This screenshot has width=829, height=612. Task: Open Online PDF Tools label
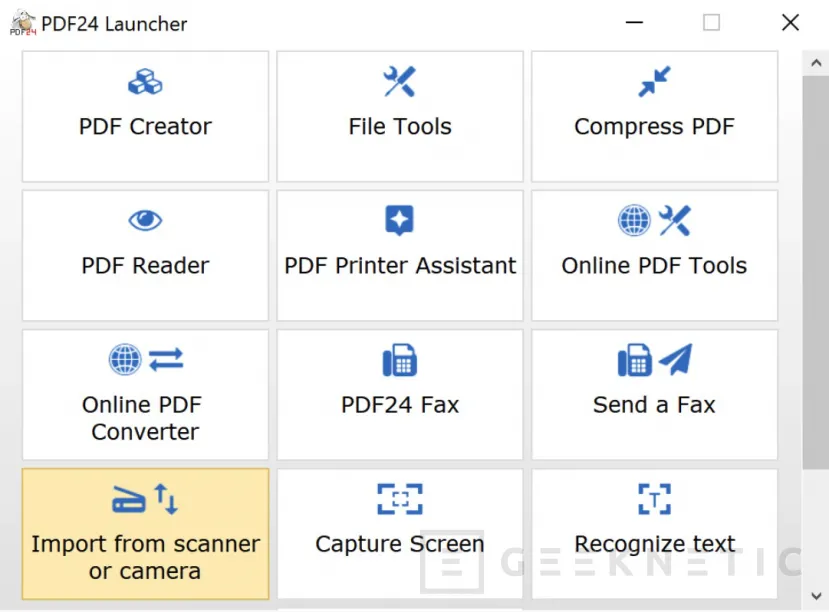655,266
